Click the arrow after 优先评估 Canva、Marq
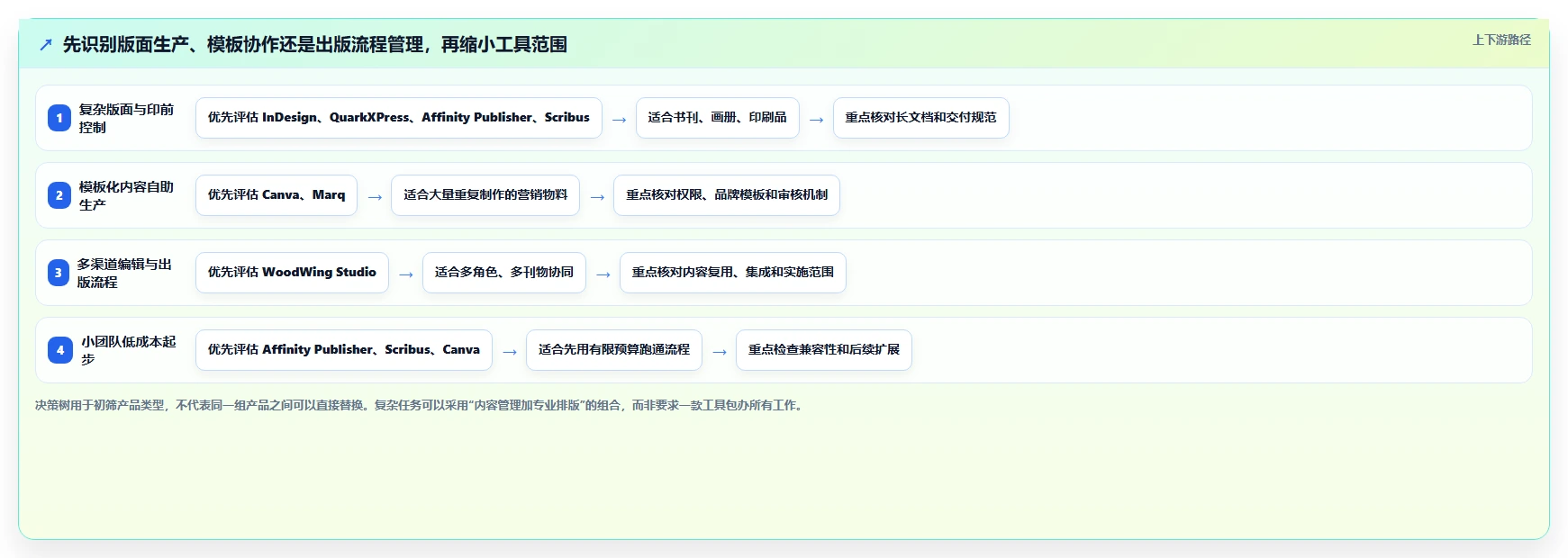Screen dimensions: 1568x558 [x=375, y=197]
